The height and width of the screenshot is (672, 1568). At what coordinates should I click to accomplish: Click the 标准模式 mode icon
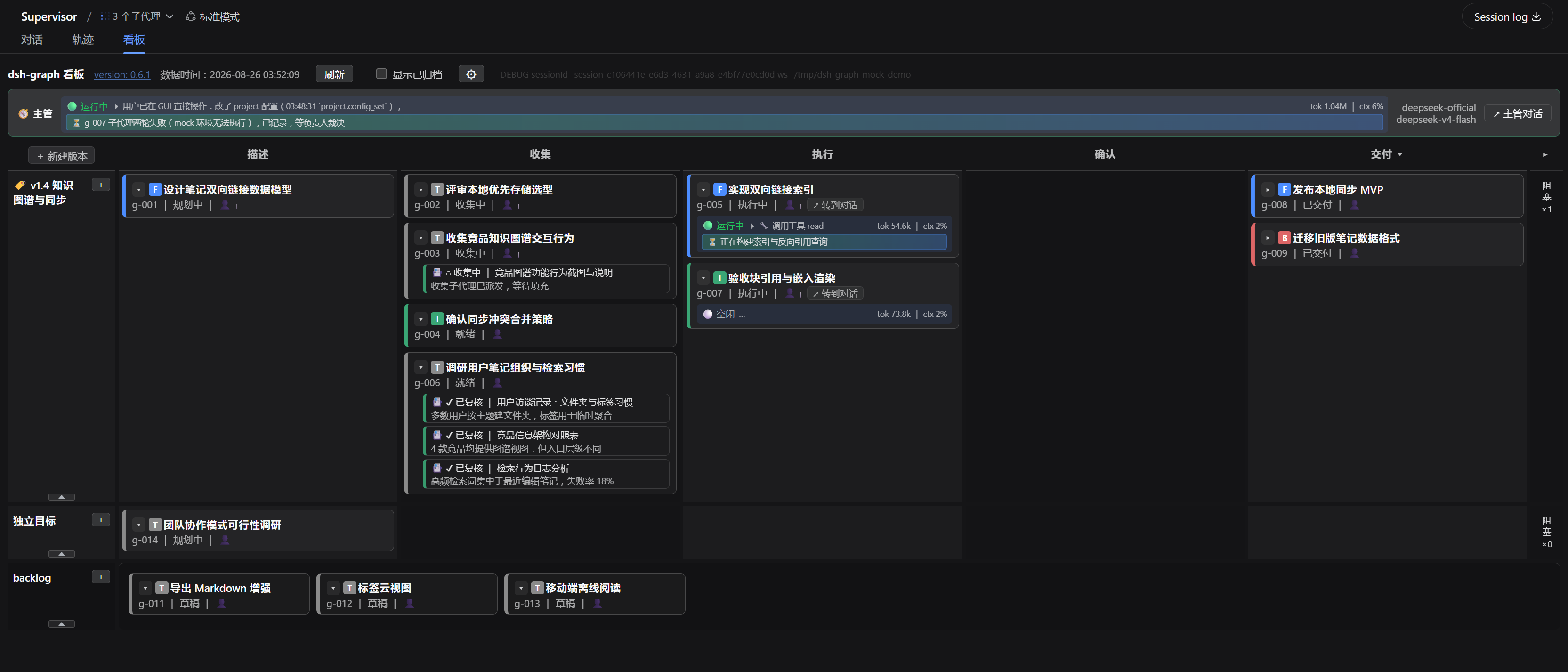[191, 16]
